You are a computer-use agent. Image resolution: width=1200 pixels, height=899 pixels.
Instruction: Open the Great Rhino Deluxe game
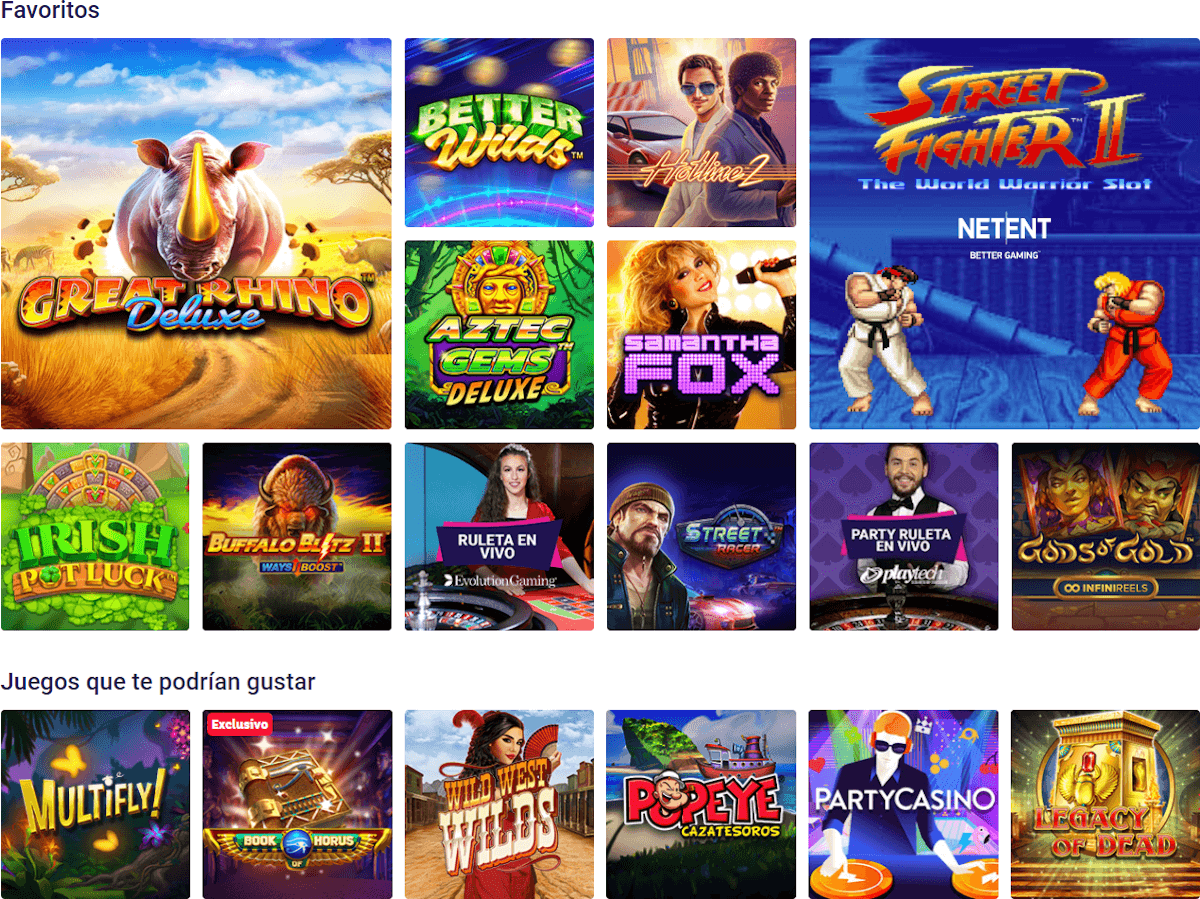[x=196, y=234]
